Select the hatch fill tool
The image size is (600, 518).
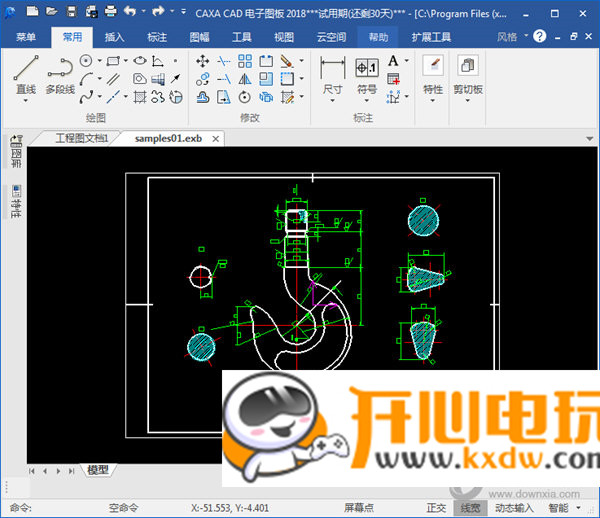(140, 97)
